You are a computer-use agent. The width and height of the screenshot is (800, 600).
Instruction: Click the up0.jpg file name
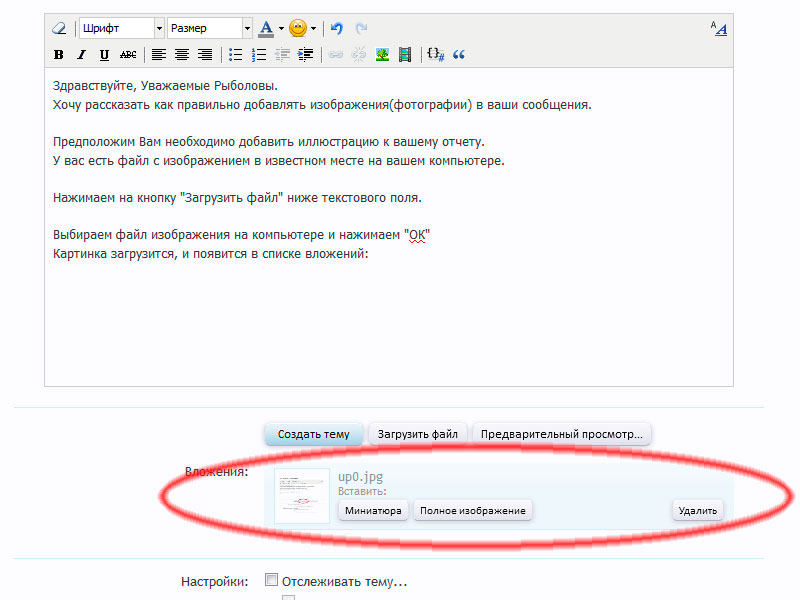pyautogui.click(x=360, y=477)
